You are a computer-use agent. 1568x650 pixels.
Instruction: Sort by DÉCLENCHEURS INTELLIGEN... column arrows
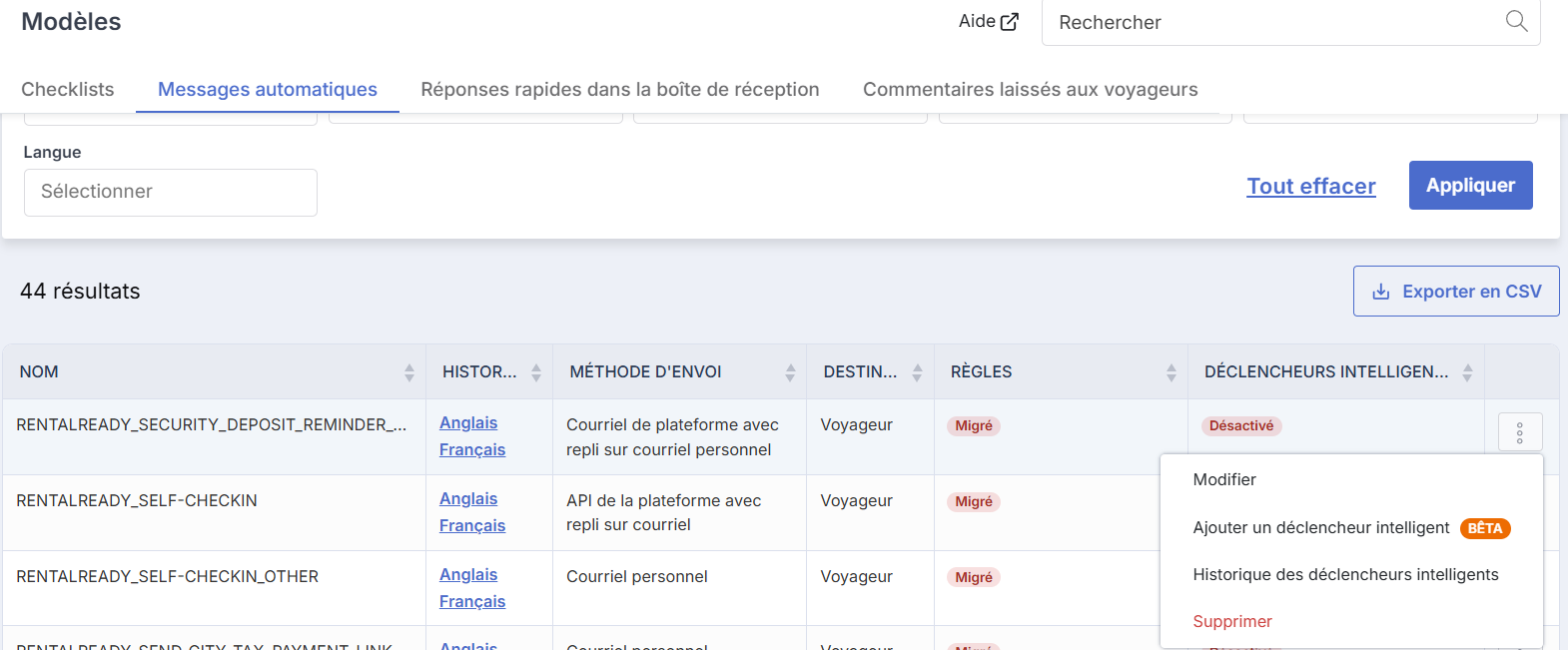pyautogui.click(x=1467, y=372)
